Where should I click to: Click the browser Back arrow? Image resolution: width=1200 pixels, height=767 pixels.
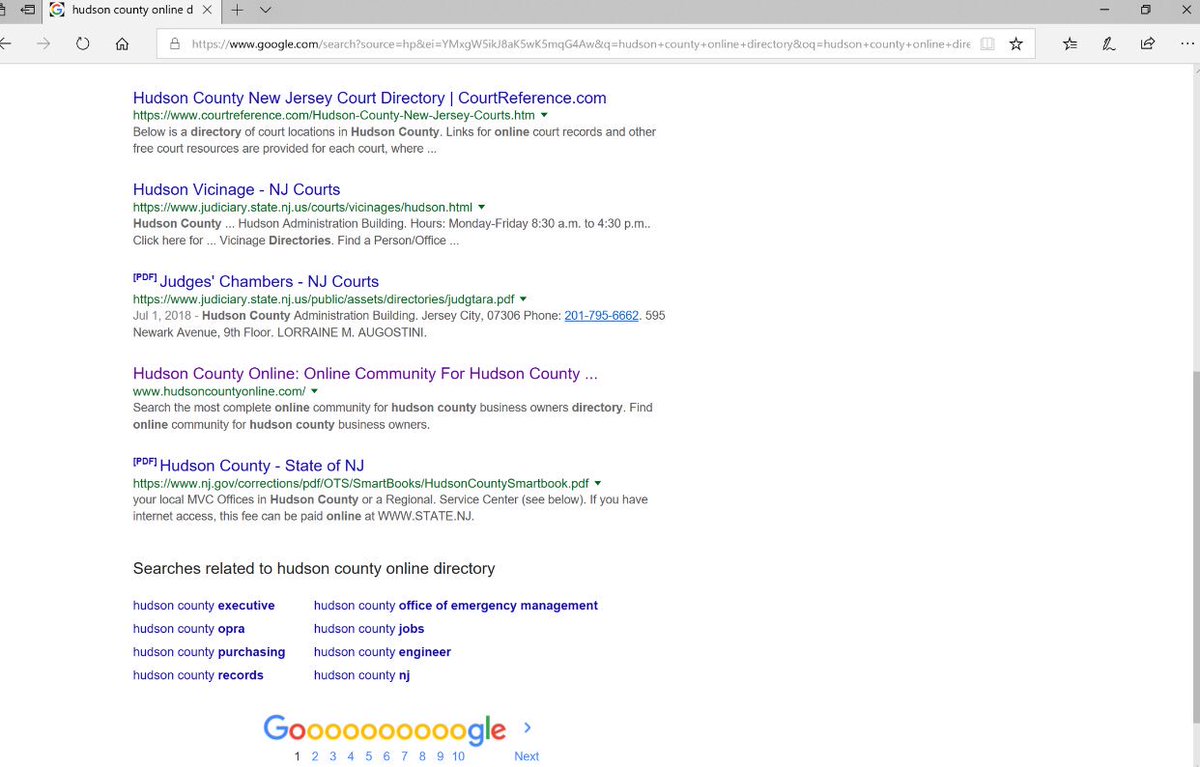click(x=5, y=44)
